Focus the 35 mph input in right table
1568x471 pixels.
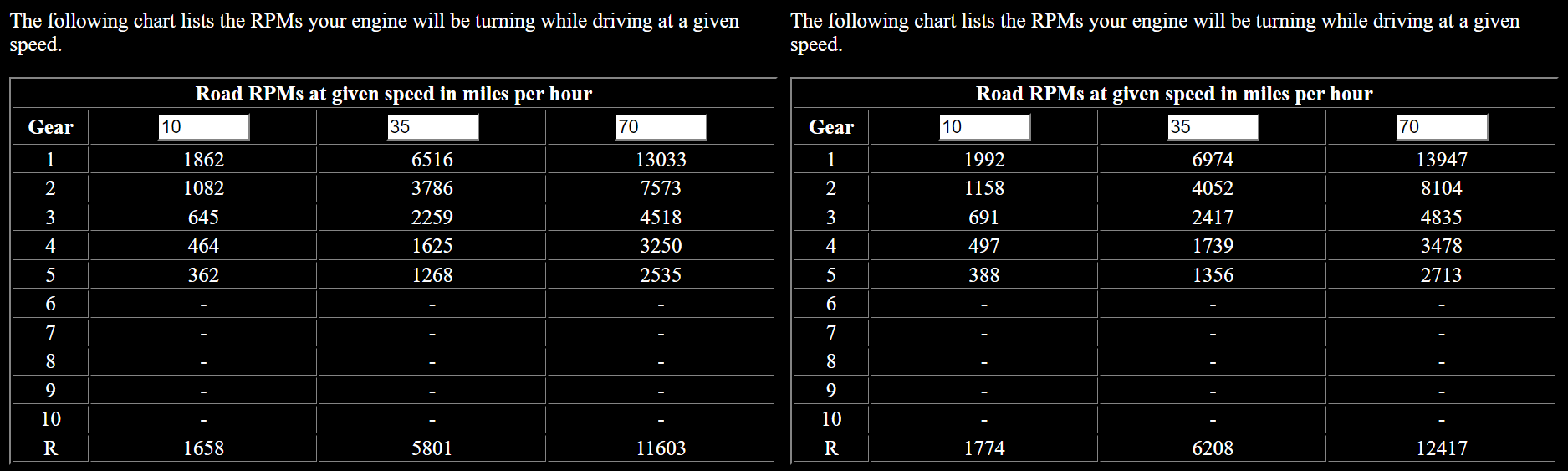click(1213, 127)
